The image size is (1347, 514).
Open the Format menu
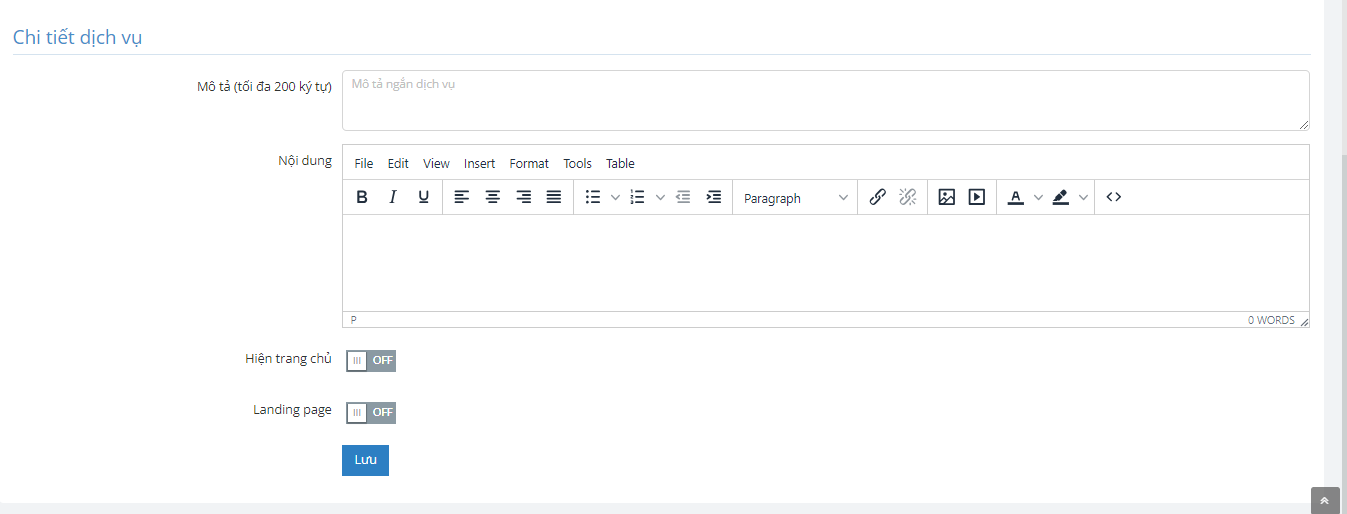(529, 163)
